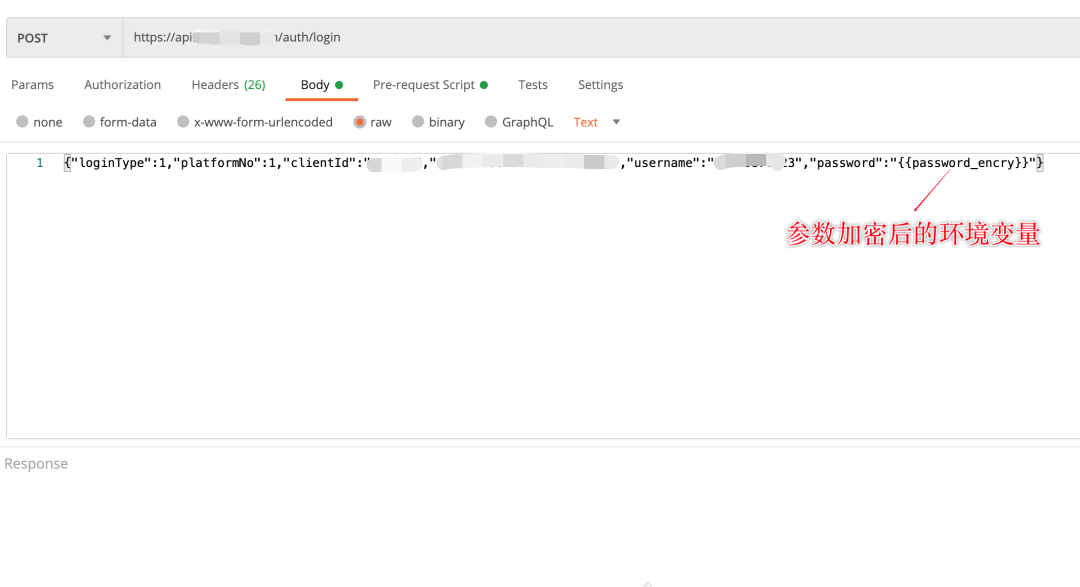Click line number 1 in the editor gutter

click(40, 163)
